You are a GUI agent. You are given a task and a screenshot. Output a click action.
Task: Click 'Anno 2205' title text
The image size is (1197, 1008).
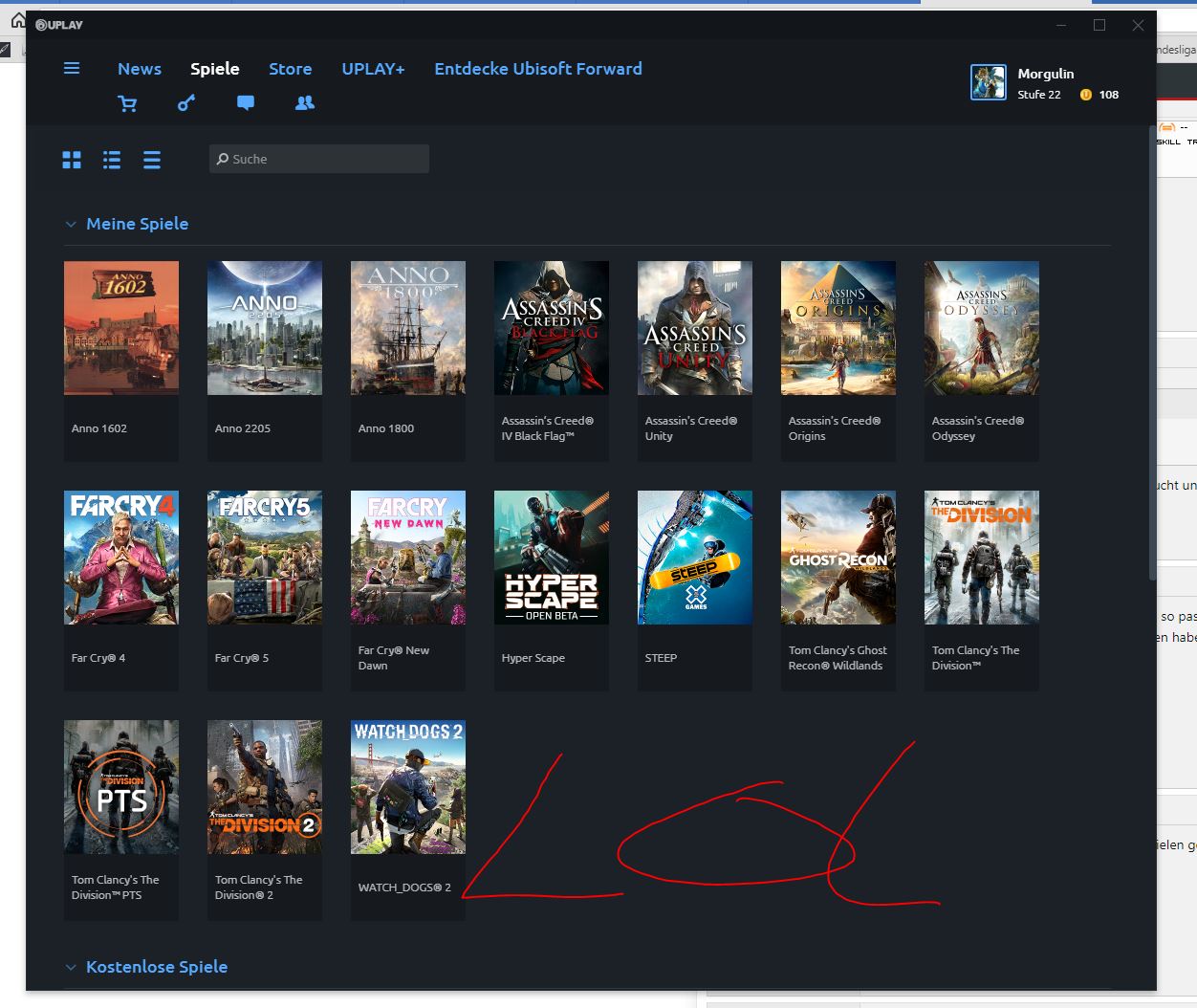point(243,428)
